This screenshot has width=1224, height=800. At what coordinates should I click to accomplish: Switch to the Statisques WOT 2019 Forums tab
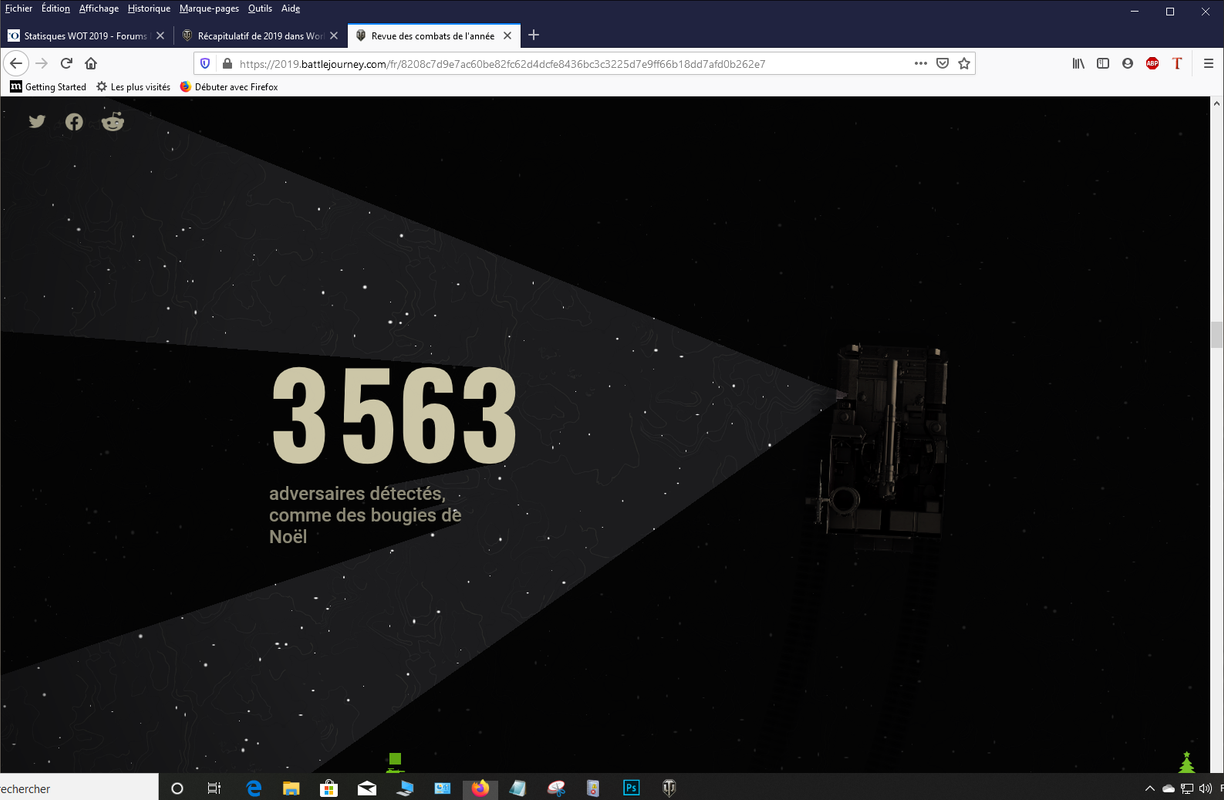[x=86, y=35]
